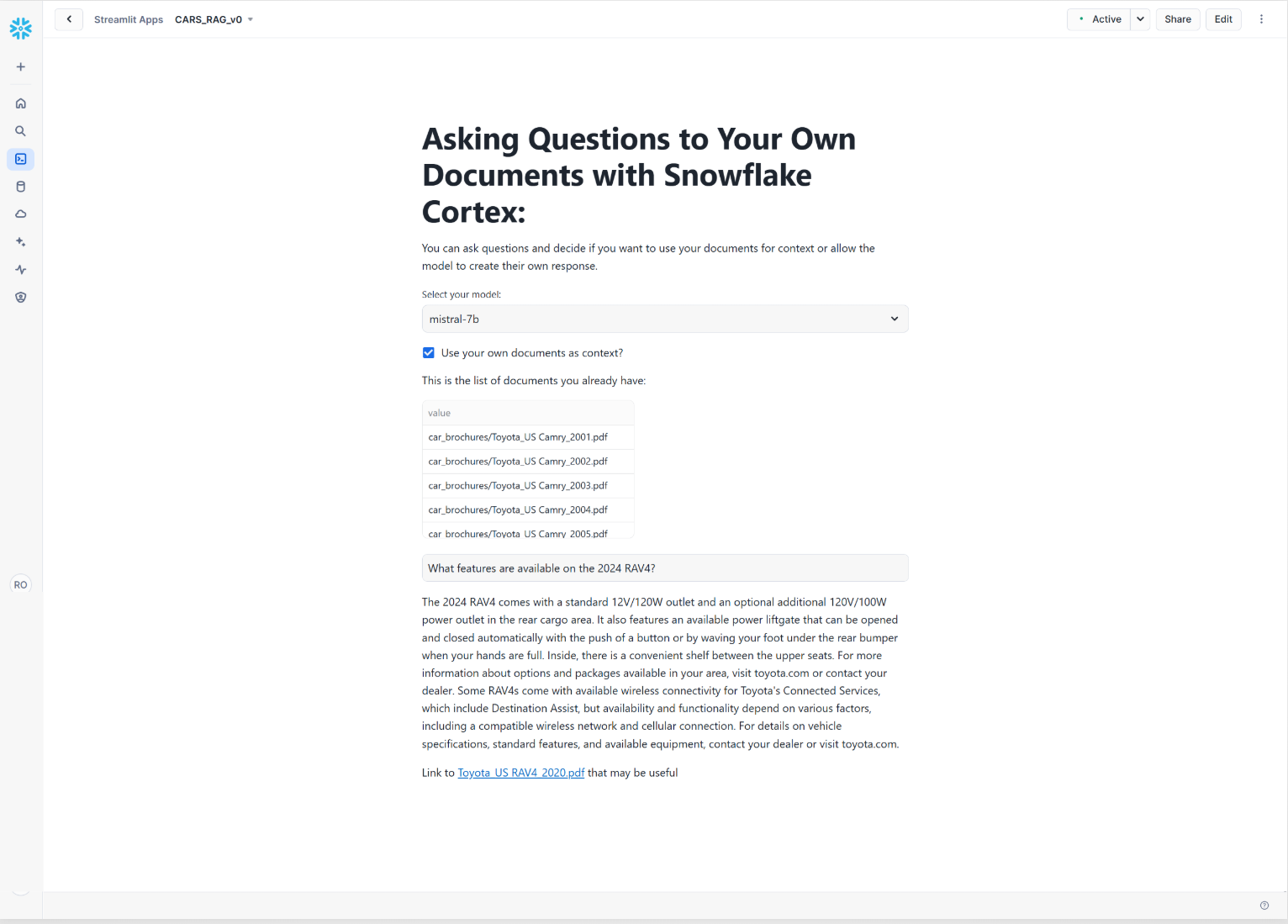The width and height of the screenshot is (1288, 924).
Task: Open the Admin shield icon in sidebar
Action: tap(21, 298)
